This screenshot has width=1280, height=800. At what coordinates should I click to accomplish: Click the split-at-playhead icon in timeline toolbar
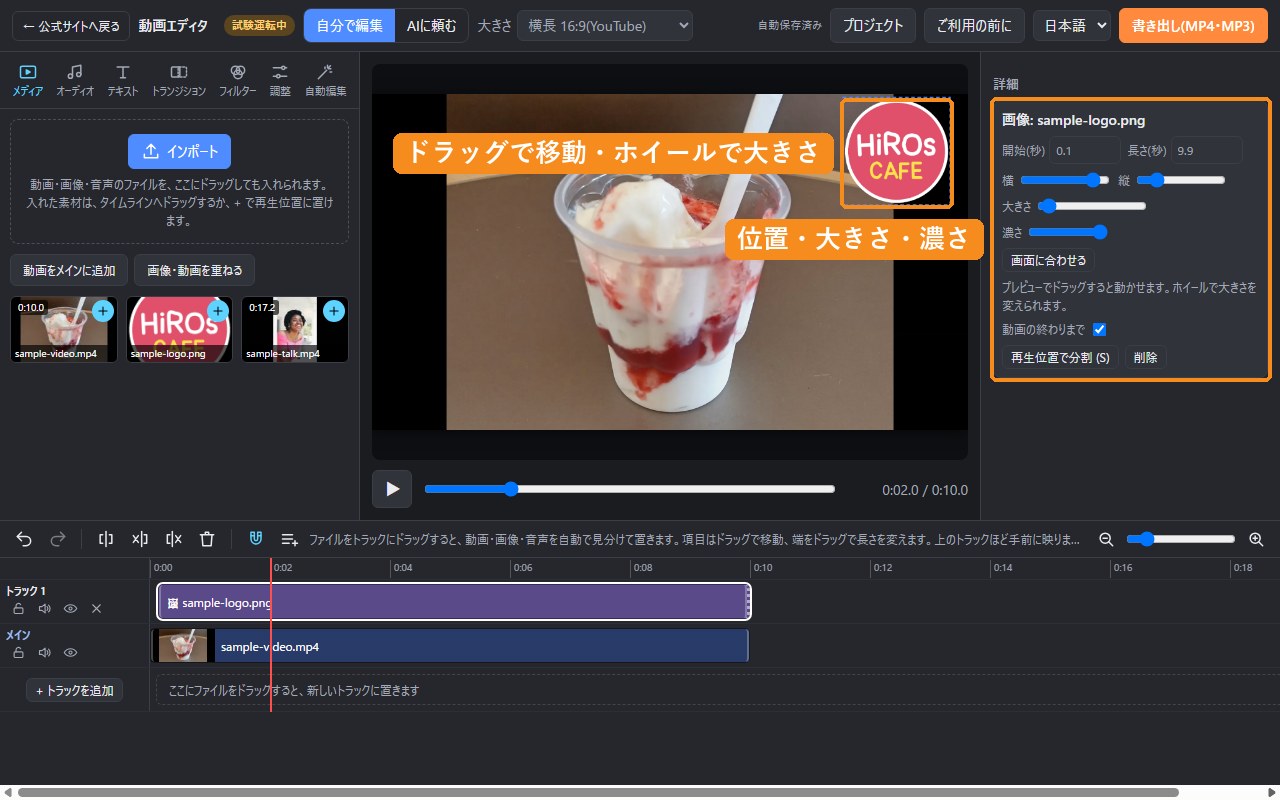coord(106,539)
